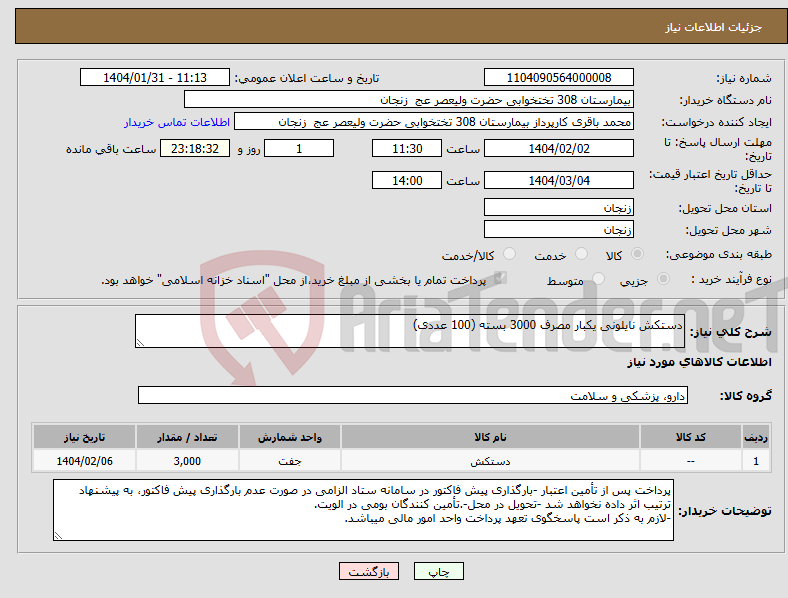Image resolution: width=788 pixels, height=598 pixels.
Task: Select the متوسط purchase type radio
Action: [598, 279]
